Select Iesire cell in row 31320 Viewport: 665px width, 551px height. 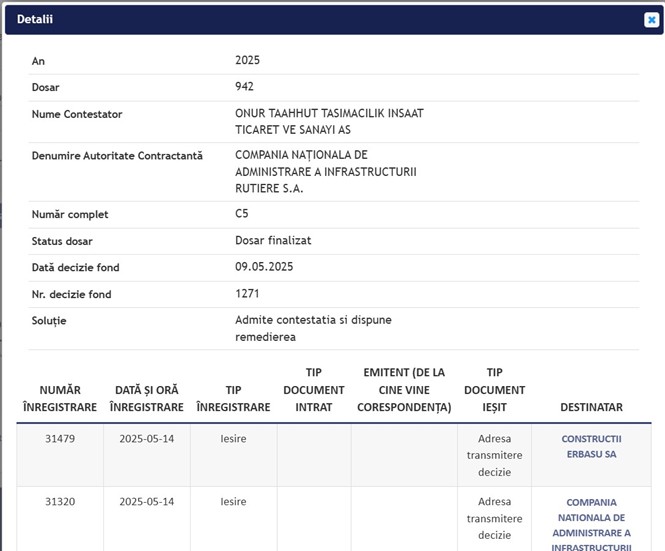(x=233, y=501)
